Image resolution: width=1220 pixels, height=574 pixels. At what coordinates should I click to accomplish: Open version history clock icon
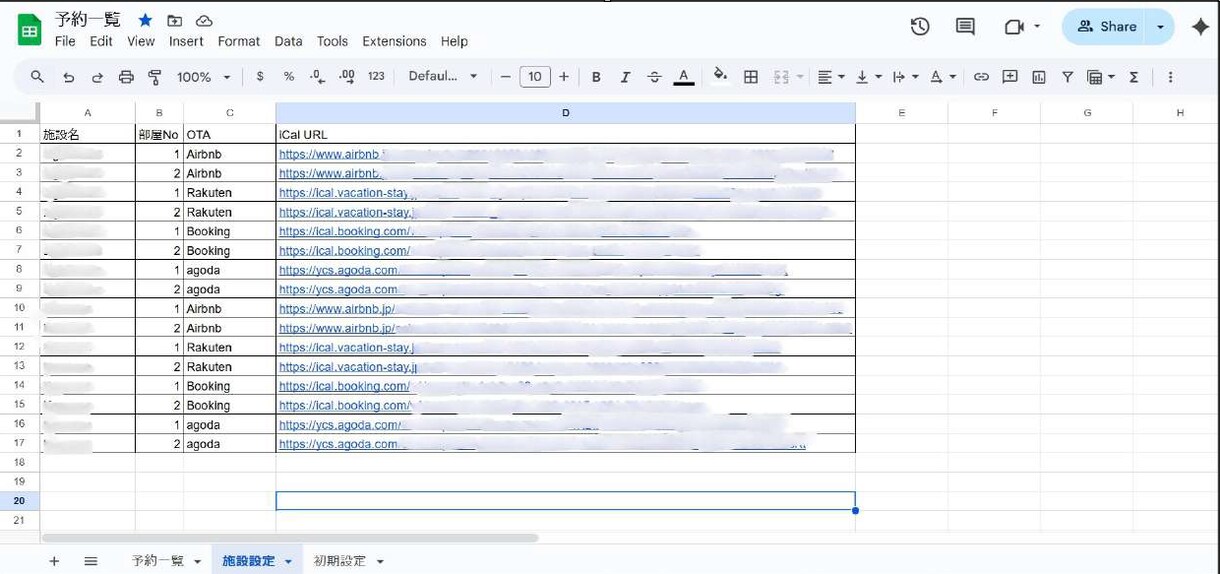click(920, 27)
